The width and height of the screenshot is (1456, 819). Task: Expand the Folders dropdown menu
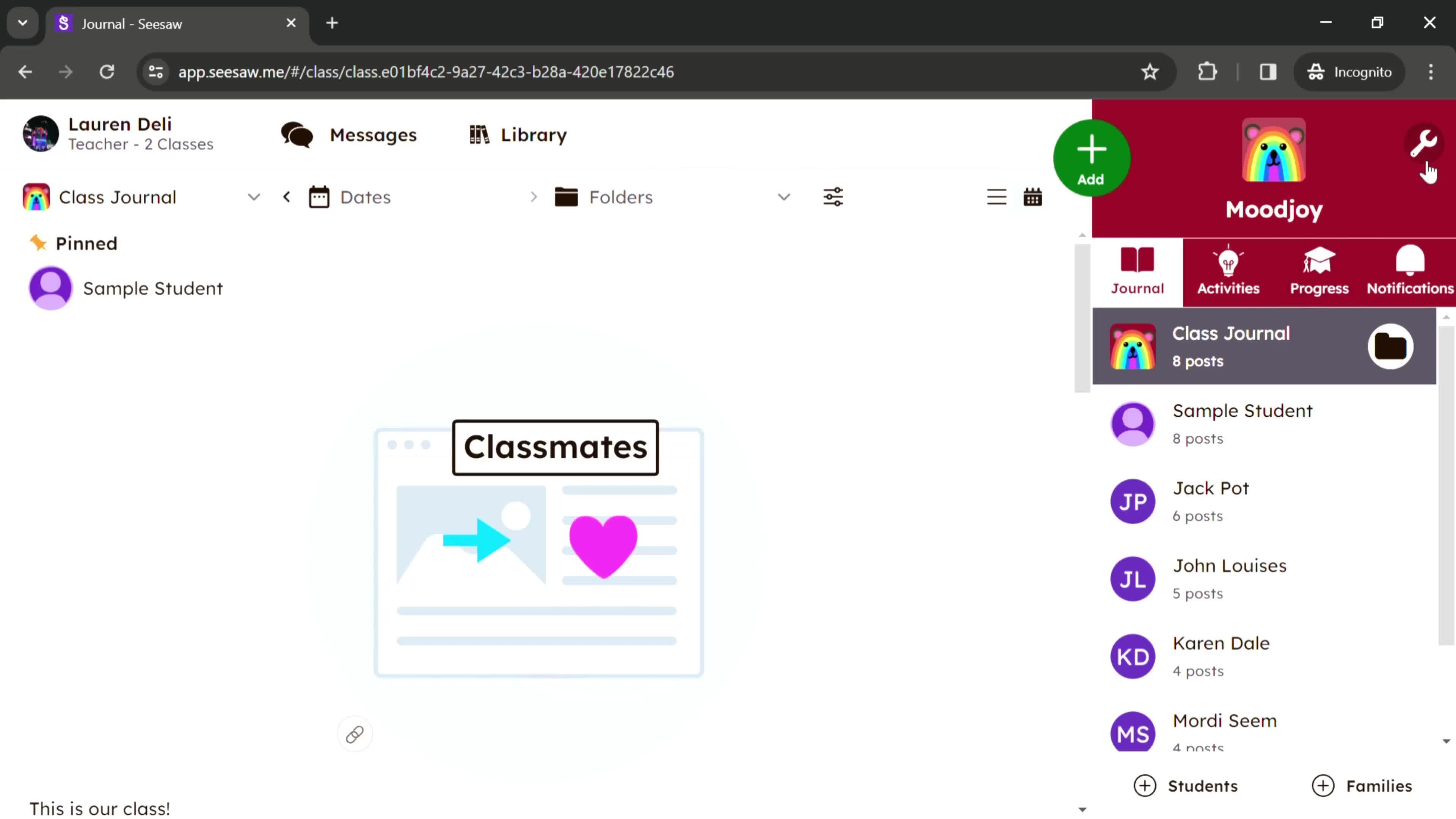pos(784,197)
